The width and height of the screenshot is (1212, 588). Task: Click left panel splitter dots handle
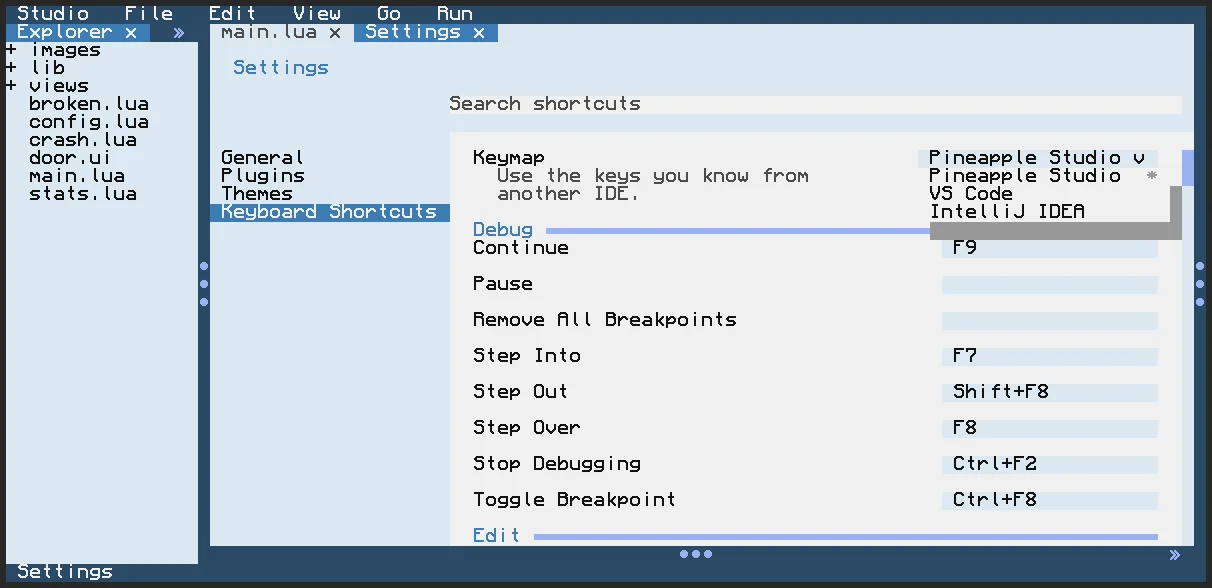pyautogui.click(x=204, y=284)
